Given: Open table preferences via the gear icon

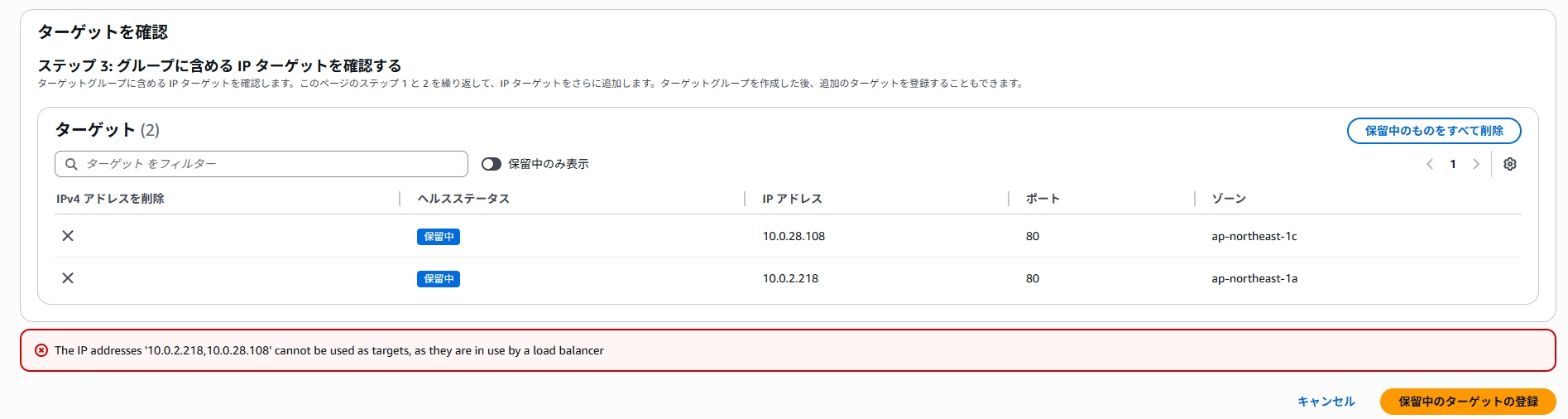Looking at the screenshot, I should pos(1510,164).
